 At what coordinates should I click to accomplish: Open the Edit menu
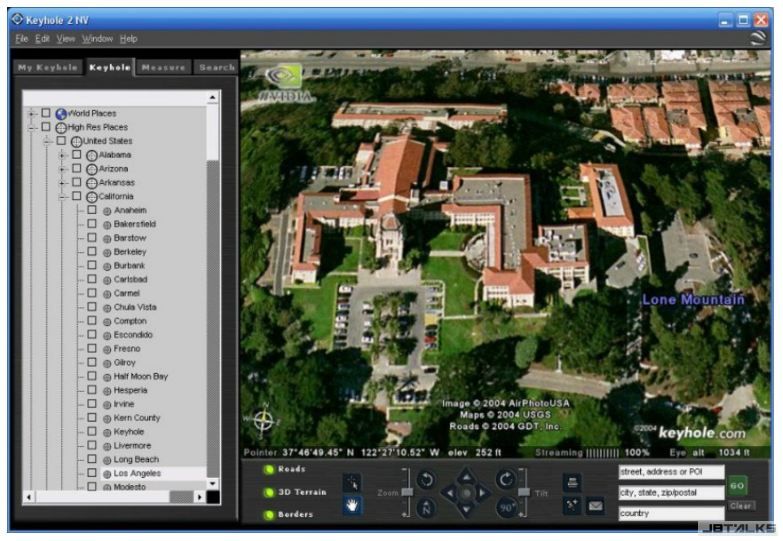pos(42,38)
